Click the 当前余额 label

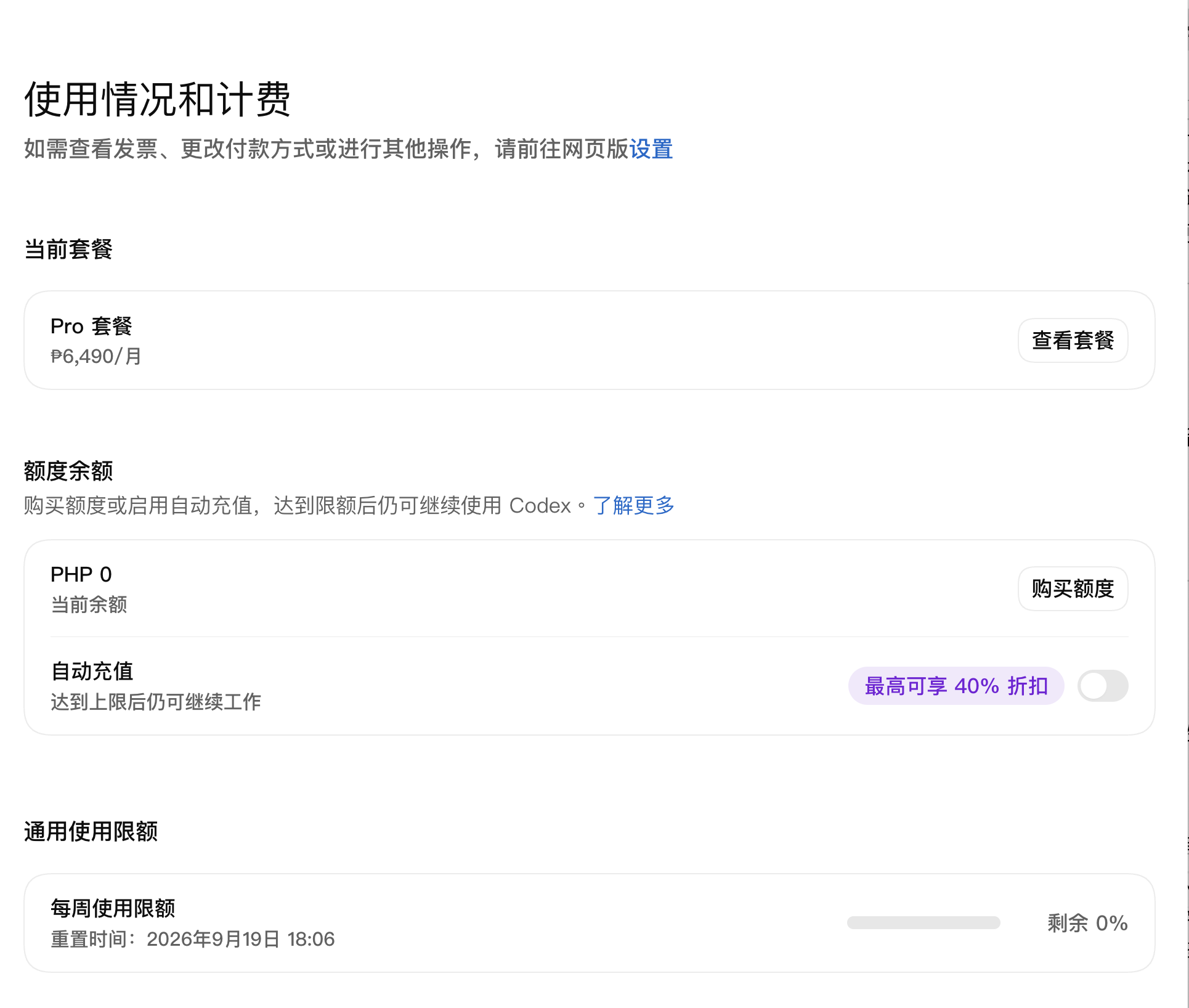pos(89,604)
